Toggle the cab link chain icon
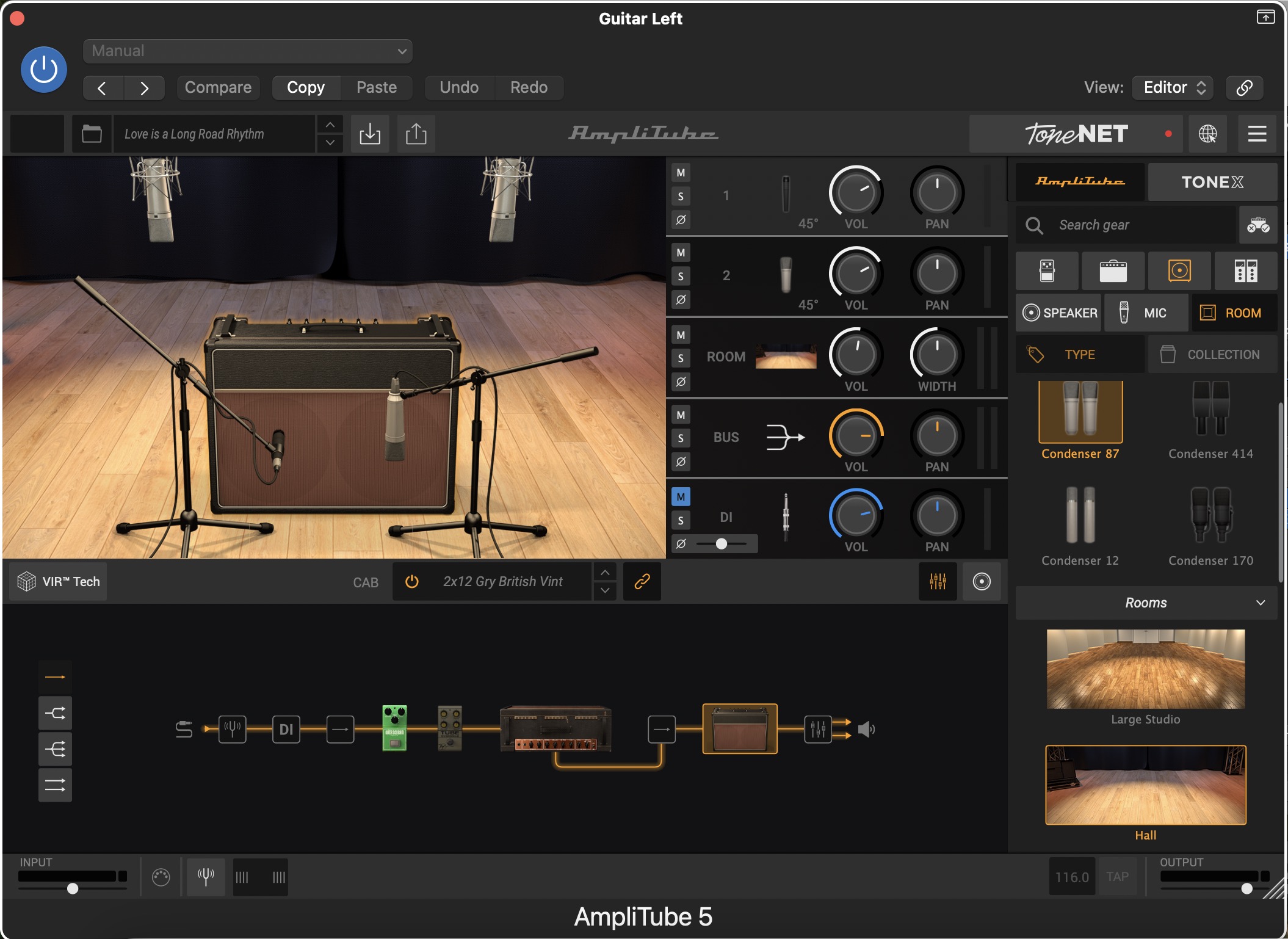Screen dimensions: 1288x939 pos(642,581)
